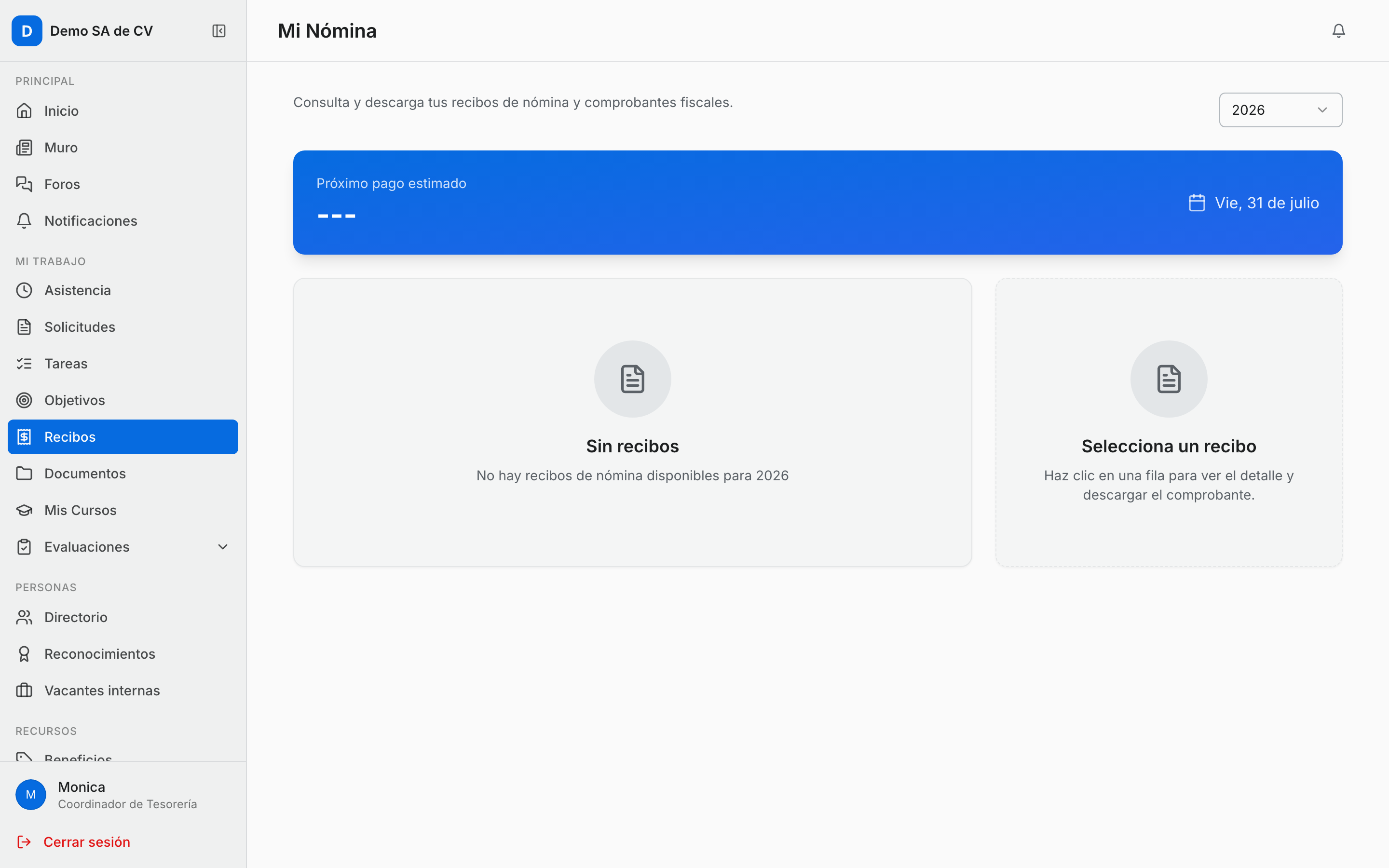Click the Próximo pago estimado label
The width and height of the screenshot is (1389, 868).
click(392, 184)
